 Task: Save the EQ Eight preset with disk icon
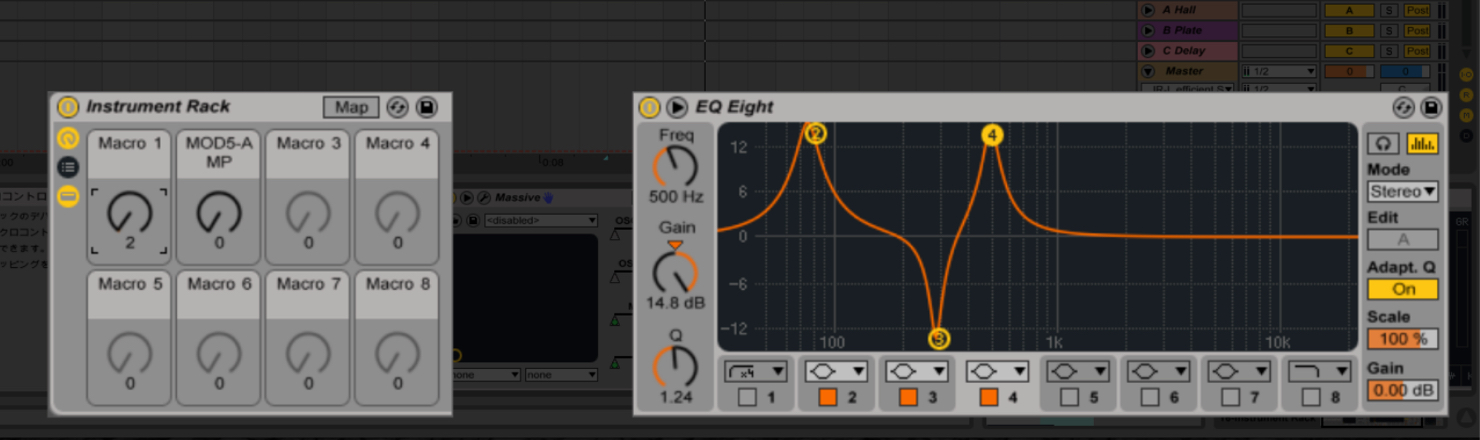click(x=1431, y=107)
